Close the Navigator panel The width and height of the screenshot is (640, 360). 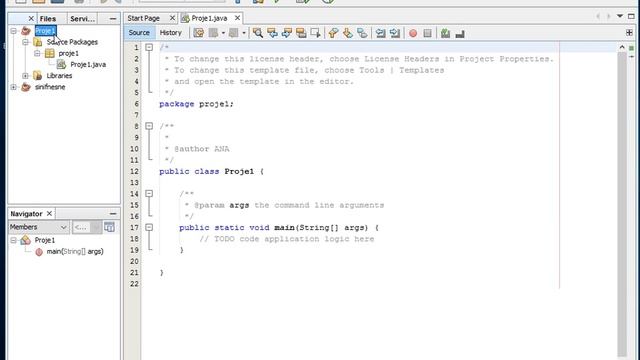click(49, 213)
